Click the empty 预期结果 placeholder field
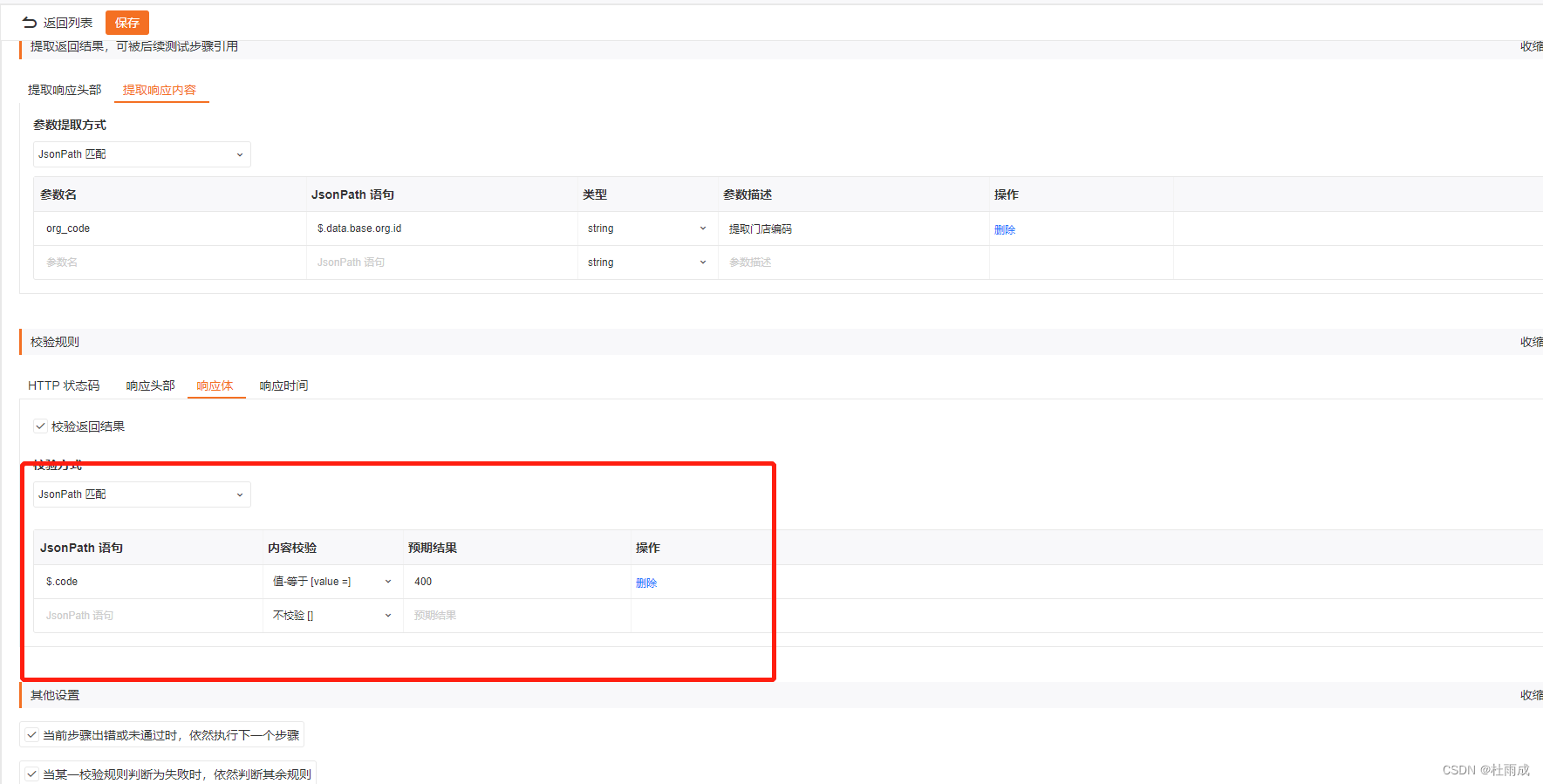The width and height of the screenshot is (1543, 784). click(517, 616)
